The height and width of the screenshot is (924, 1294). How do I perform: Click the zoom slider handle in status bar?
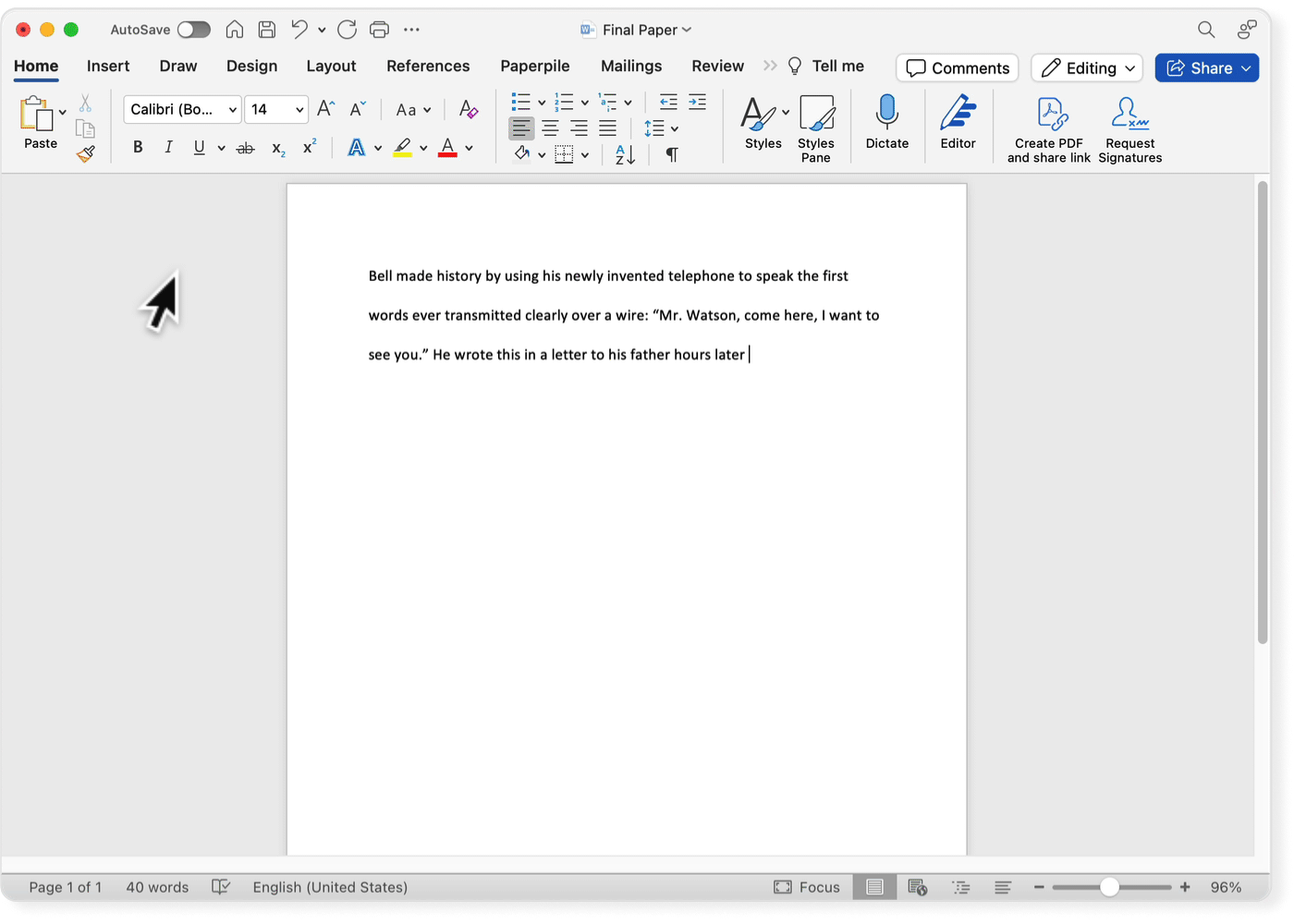pyautogui.click(x=1109, y=887)
